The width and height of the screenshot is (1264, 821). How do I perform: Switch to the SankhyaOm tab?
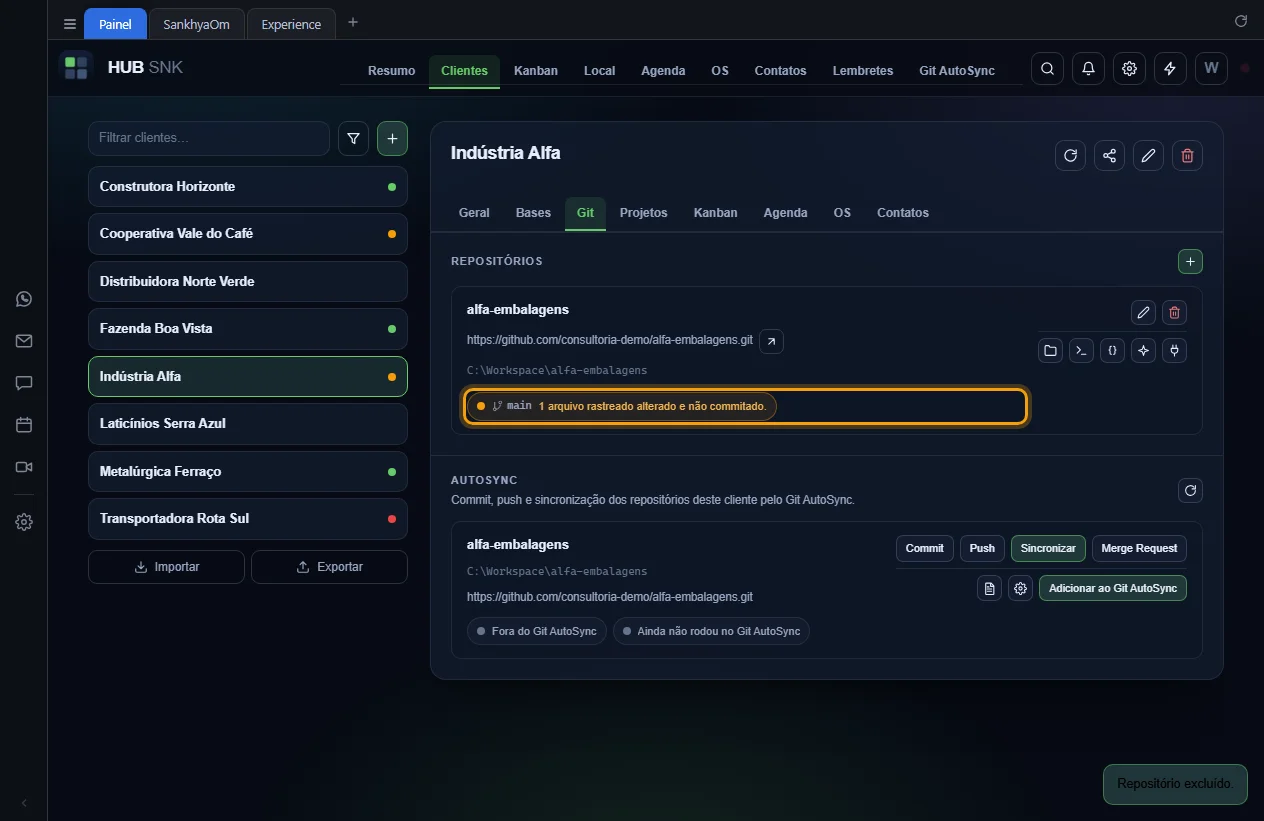[x=196, y=24]
